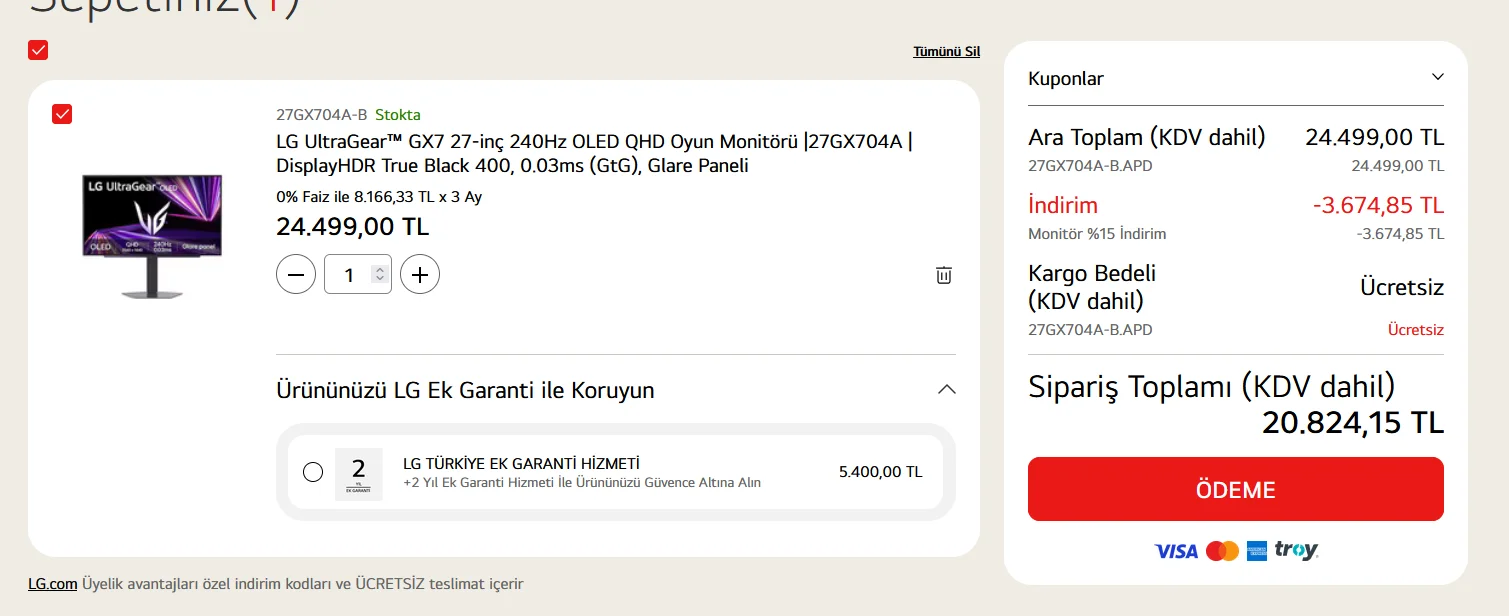
Task: Click Kargo Bedeli (KDV dahil) label
Action: tap(1092, 287)
